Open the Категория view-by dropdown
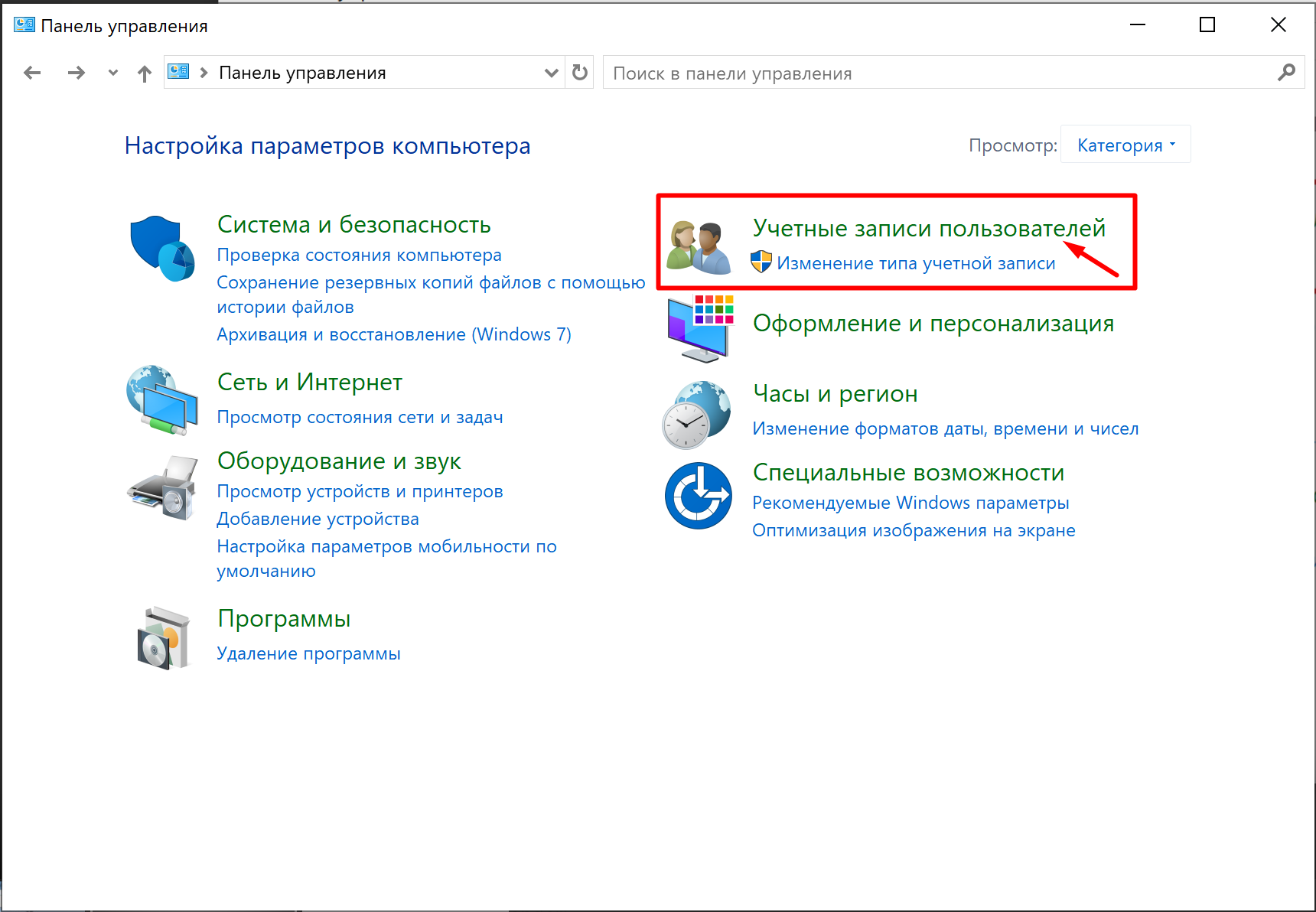Image resolution: width=1316 pixels, height=912 pixels. [x=1125, y=145]
